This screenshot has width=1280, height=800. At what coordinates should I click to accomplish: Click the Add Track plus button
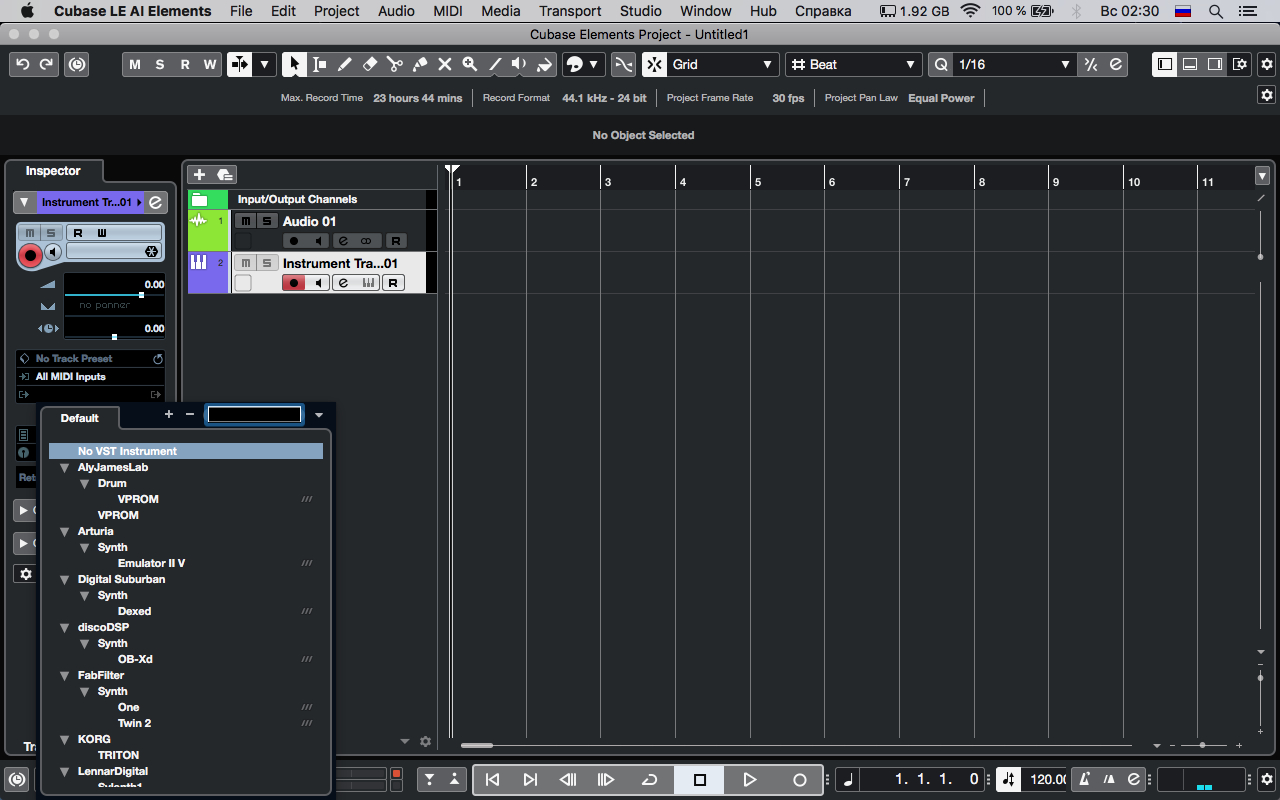point(199,175)
